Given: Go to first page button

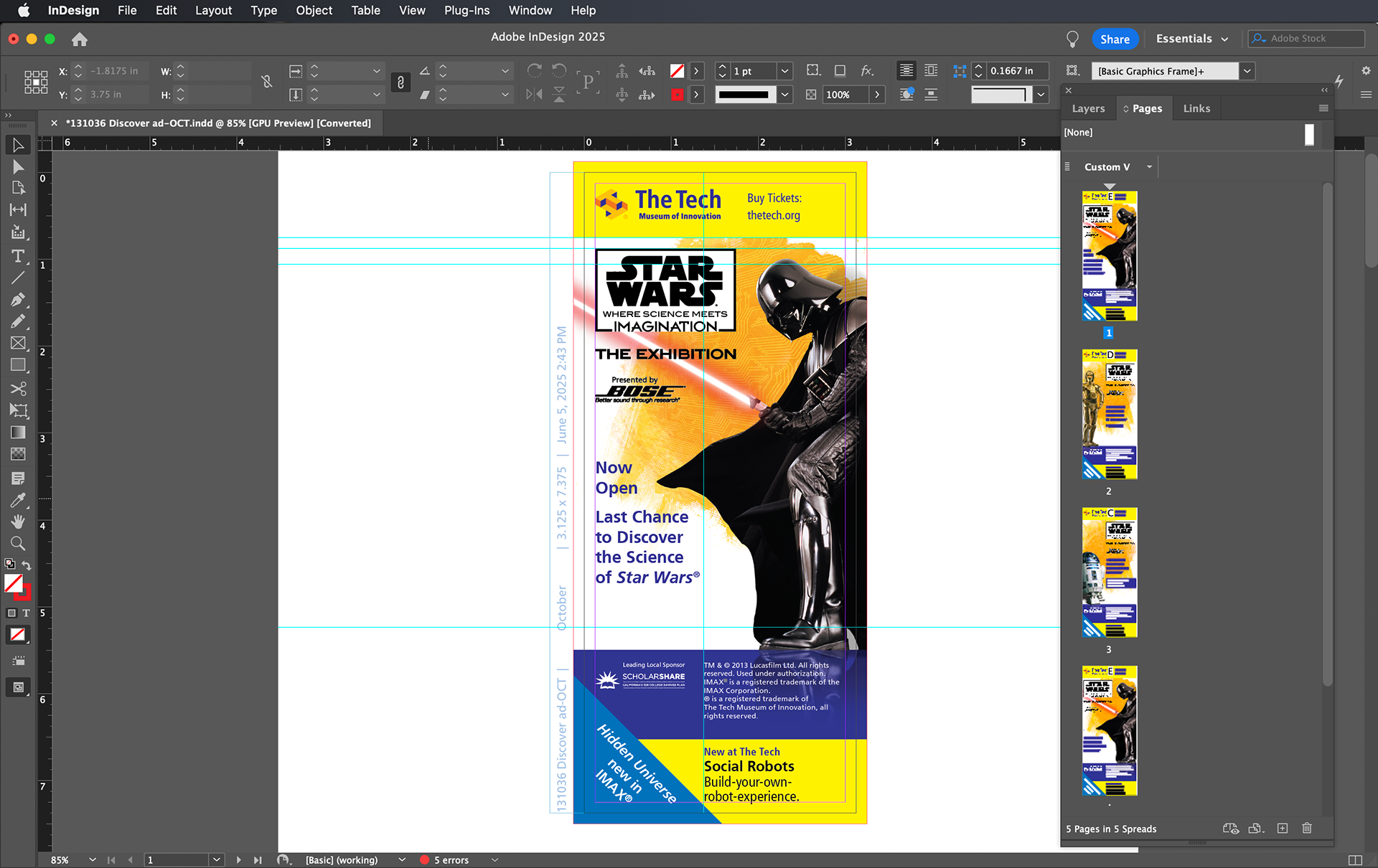Looking at the screenshot, I should pyautogui.click(x=111, y=859).
